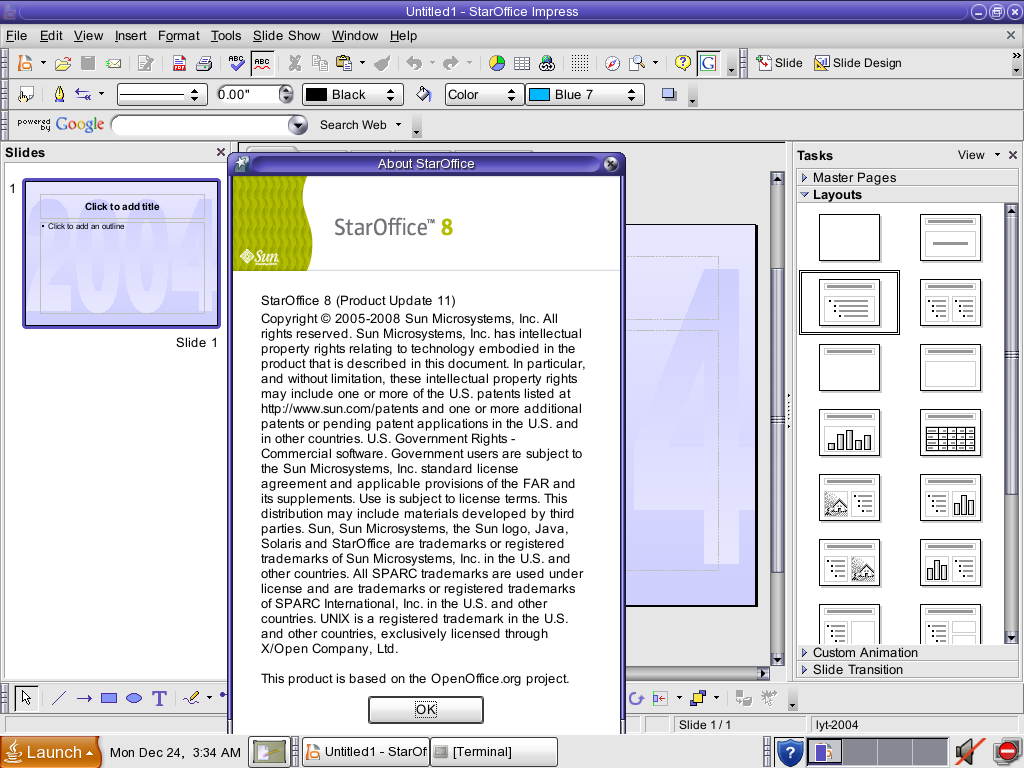Select the Text tool
This screenshot has height=768, width=1024.
coord(159,698)
